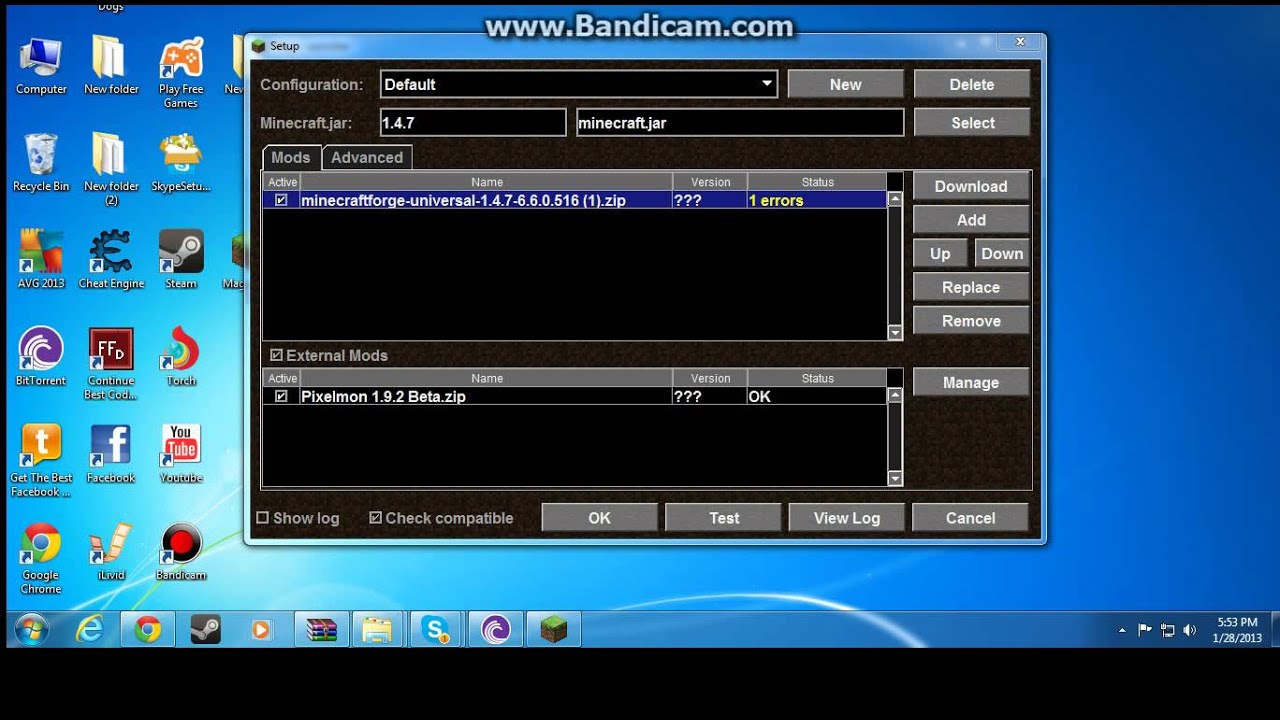Toggle the External Mods checkbox

click(x=277, y=355)
